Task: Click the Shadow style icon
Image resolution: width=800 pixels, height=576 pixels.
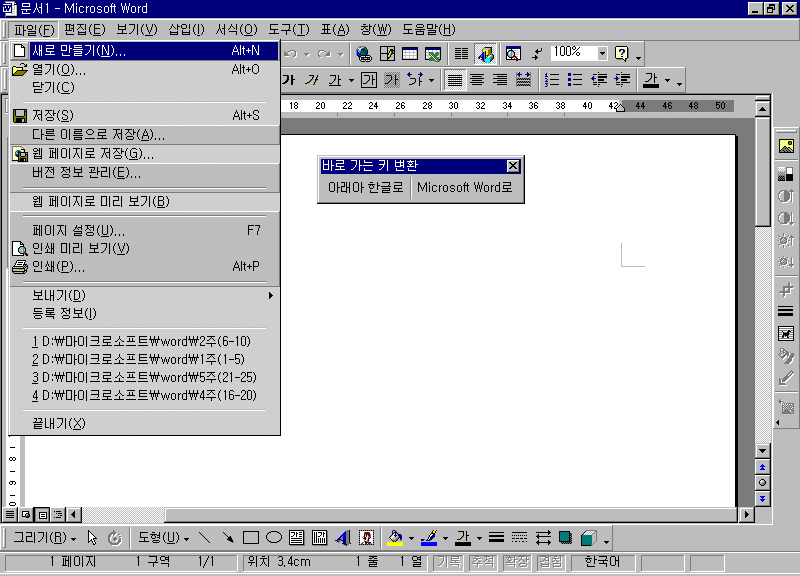Action: 565,538
